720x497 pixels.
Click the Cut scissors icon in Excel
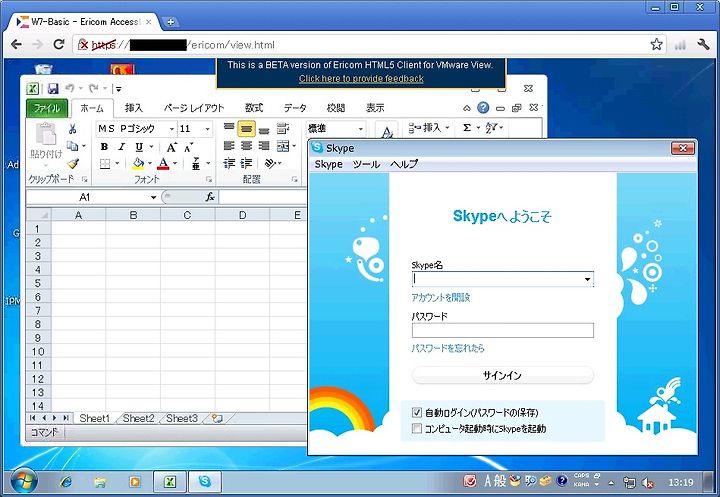point(72,129)
